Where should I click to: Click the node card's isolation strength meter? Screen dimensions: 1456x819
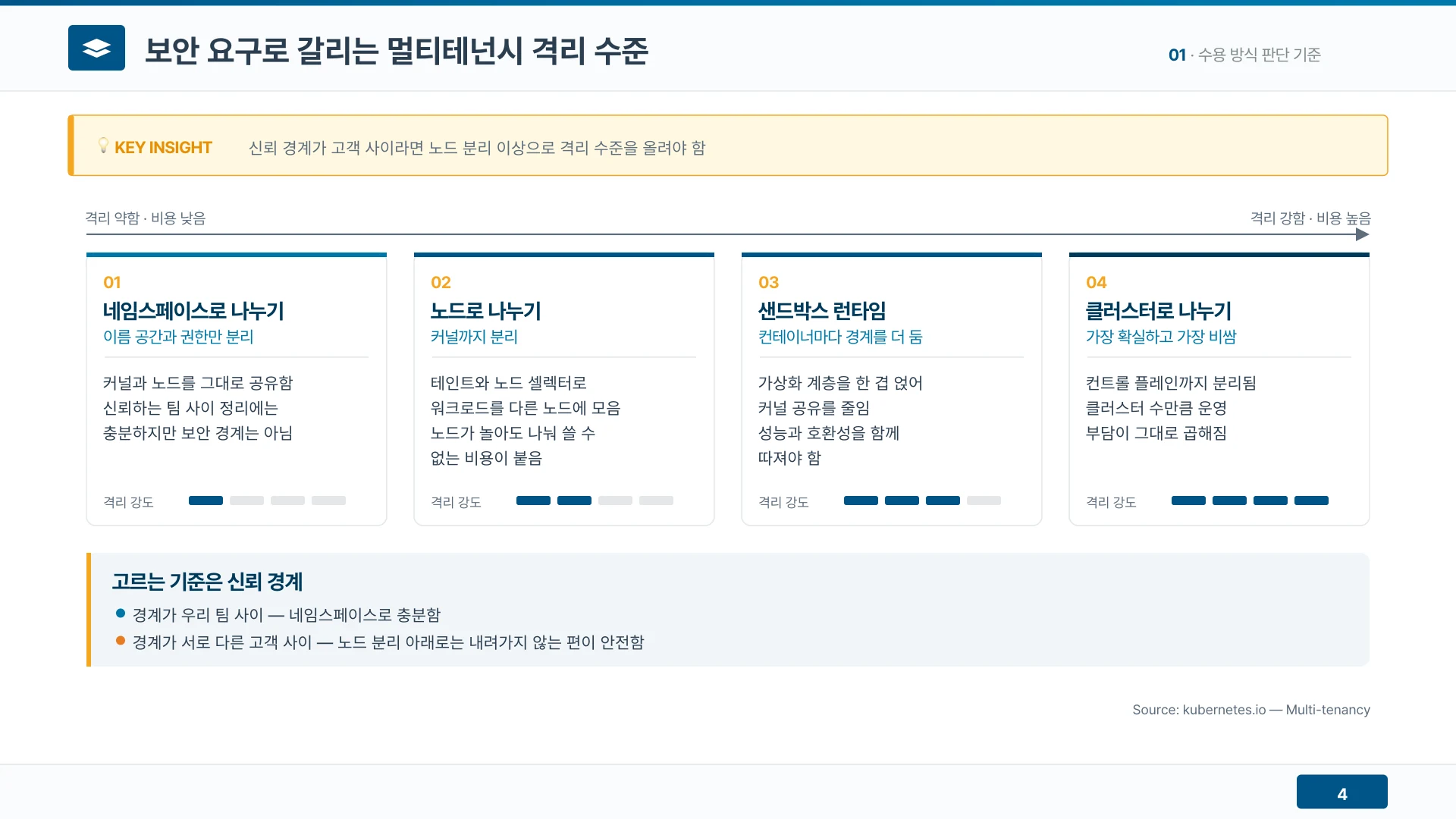595,500
